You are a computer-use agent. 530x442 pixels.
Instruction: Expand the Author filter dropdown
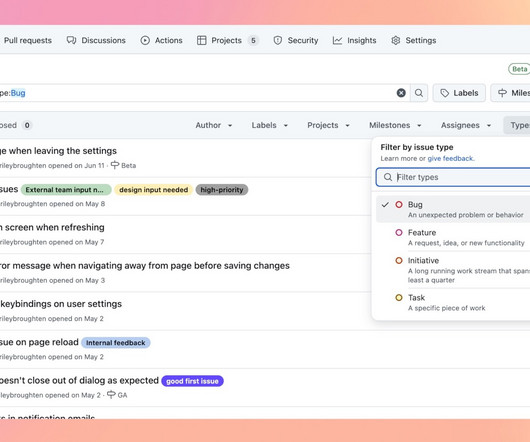pyautogui.click(x=214, y=125)
